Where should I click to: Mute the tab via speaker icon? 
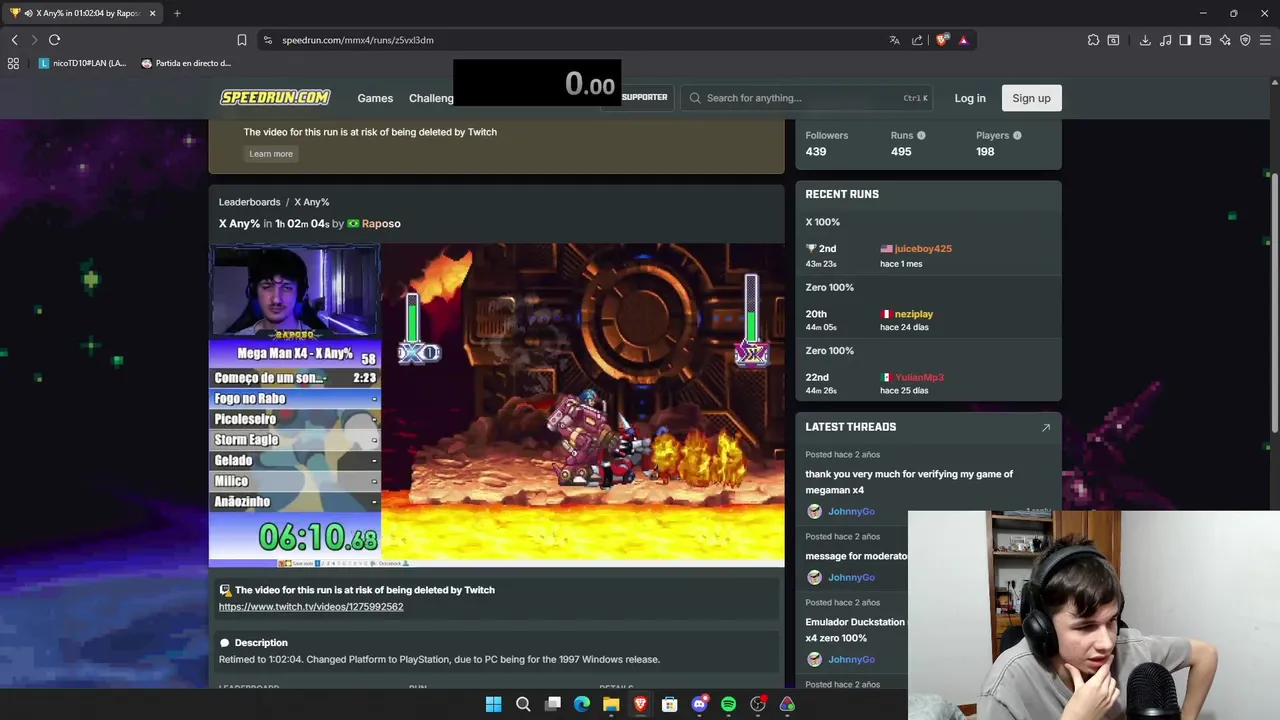click(x=27, y=13)
